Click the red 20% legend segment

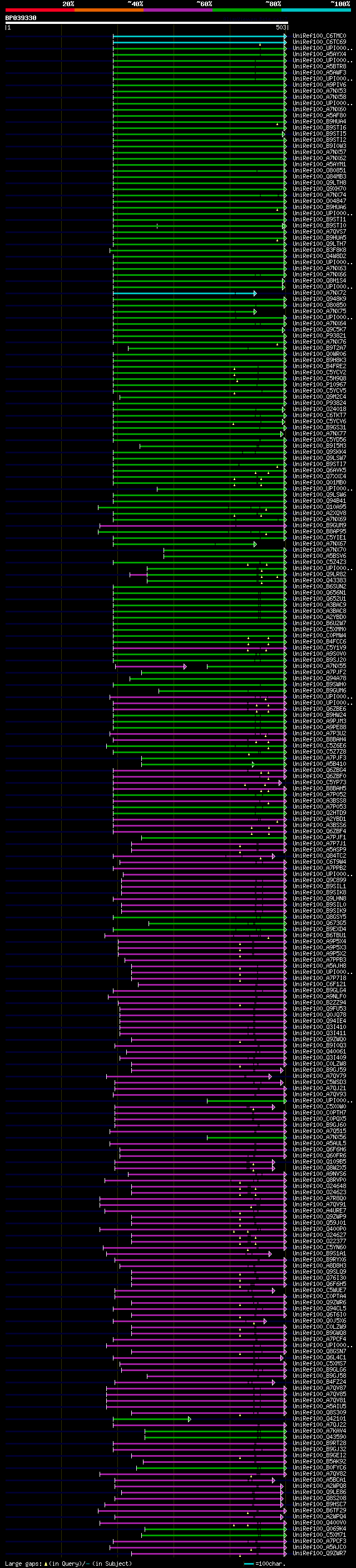tap(39, 10)
